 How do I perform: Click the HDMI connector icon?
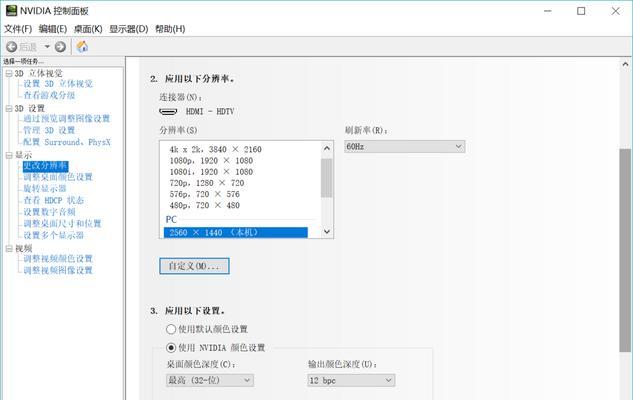coord(168,111)
